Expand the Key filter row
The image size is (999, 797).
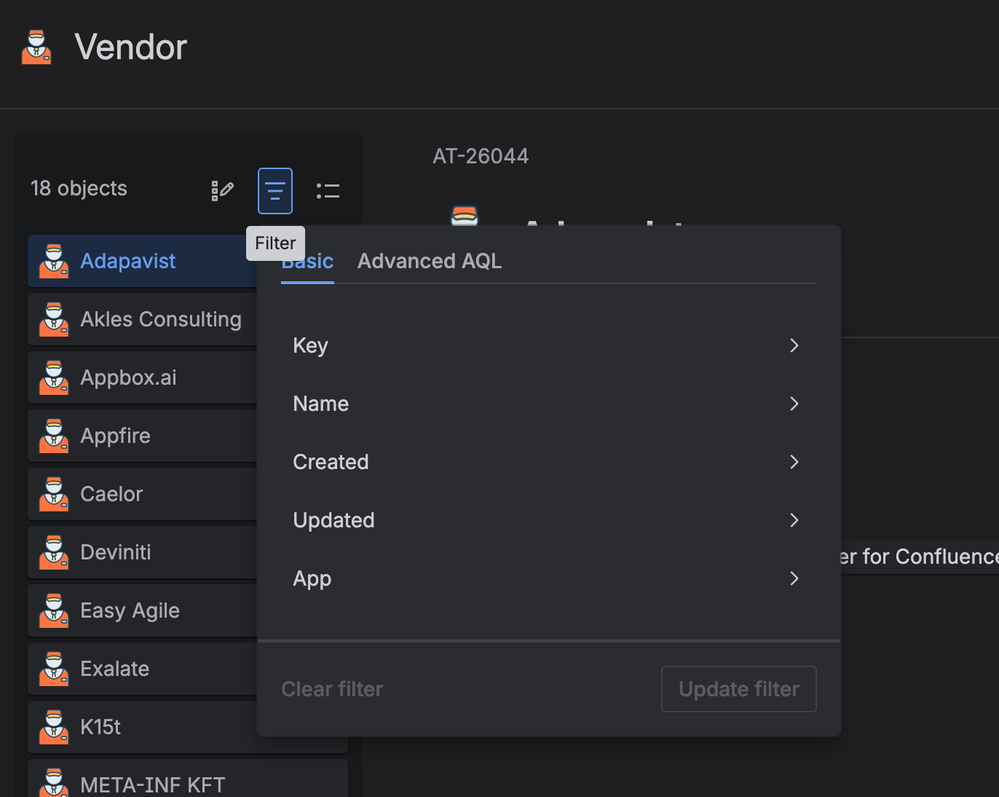pos(548,345)
